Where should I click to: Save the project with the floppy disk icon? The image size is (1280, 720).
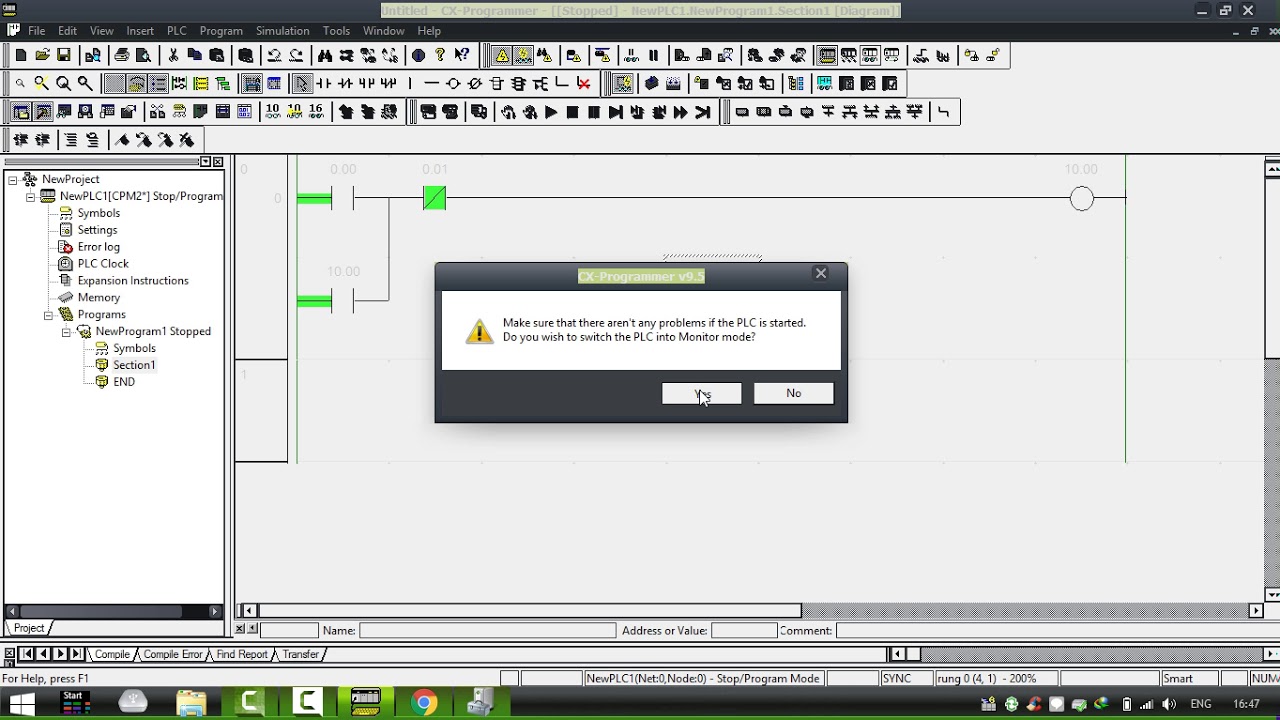click(64, 56)
